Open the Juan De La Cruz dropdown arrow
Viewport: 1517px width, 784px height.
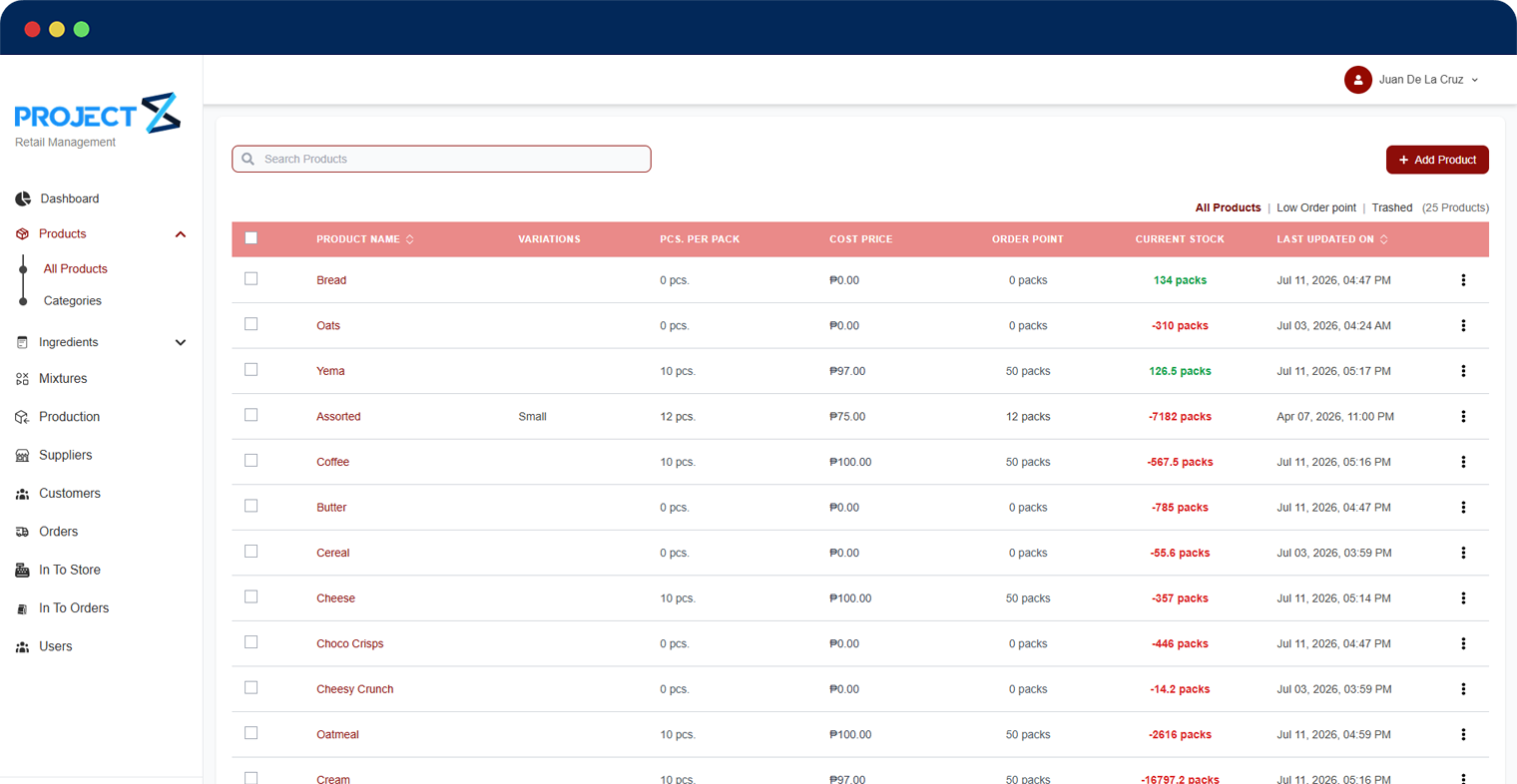coord(1475,80)
